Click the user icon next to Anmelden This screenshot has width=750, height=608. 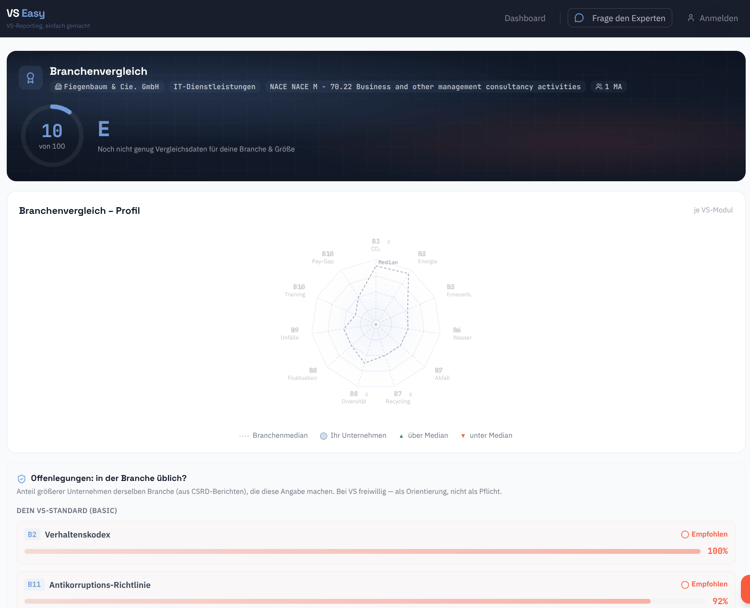[691, 18]
